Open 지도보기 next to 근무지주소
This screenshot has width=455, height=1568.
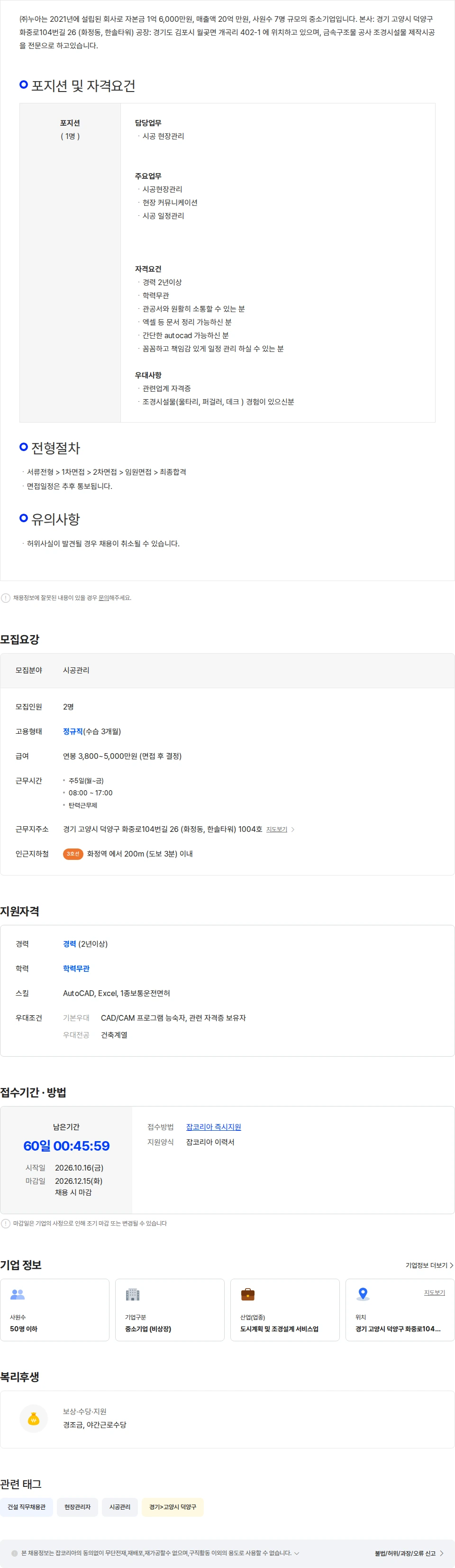pos(277,829)
